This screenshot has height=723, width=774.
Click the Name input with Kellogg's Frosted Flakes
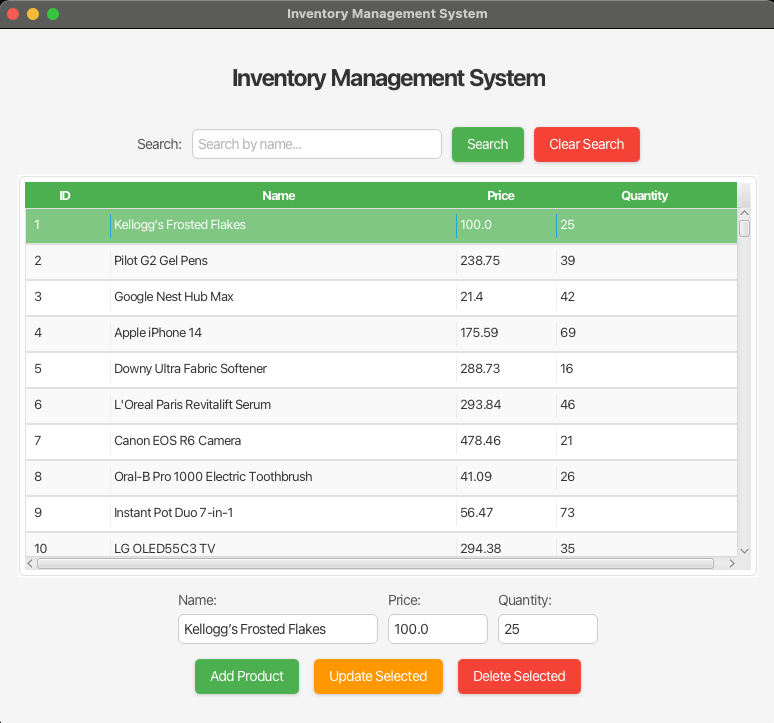point(278,629)
